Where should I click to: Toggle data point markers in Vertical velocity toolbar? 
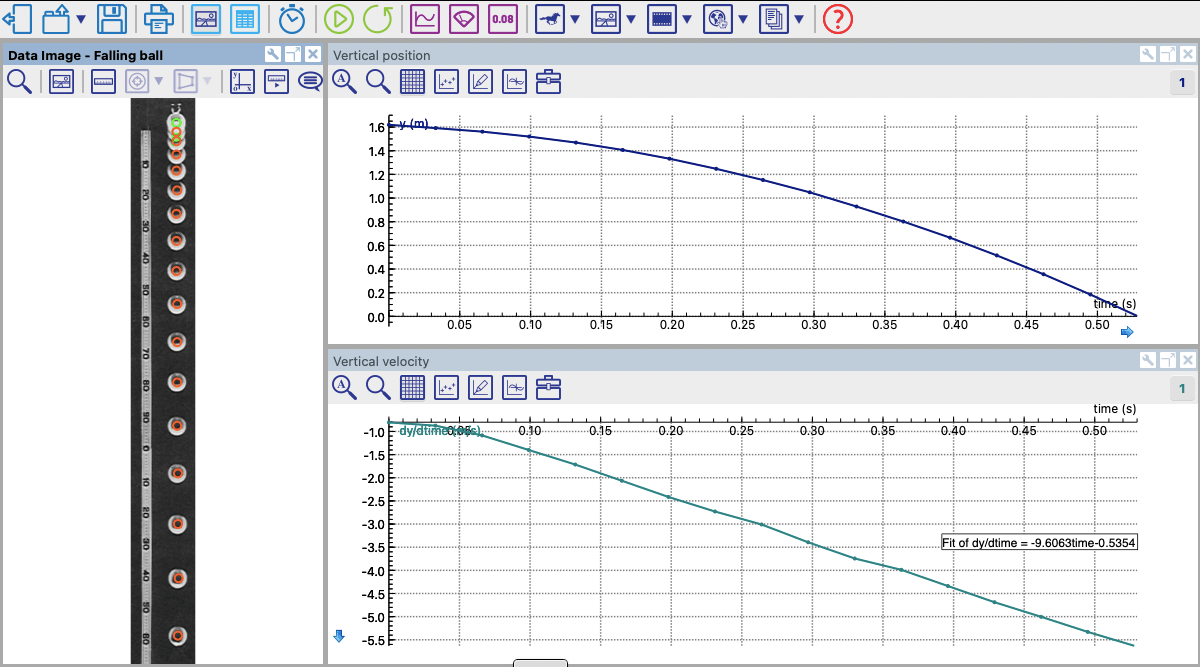[446, 387]
